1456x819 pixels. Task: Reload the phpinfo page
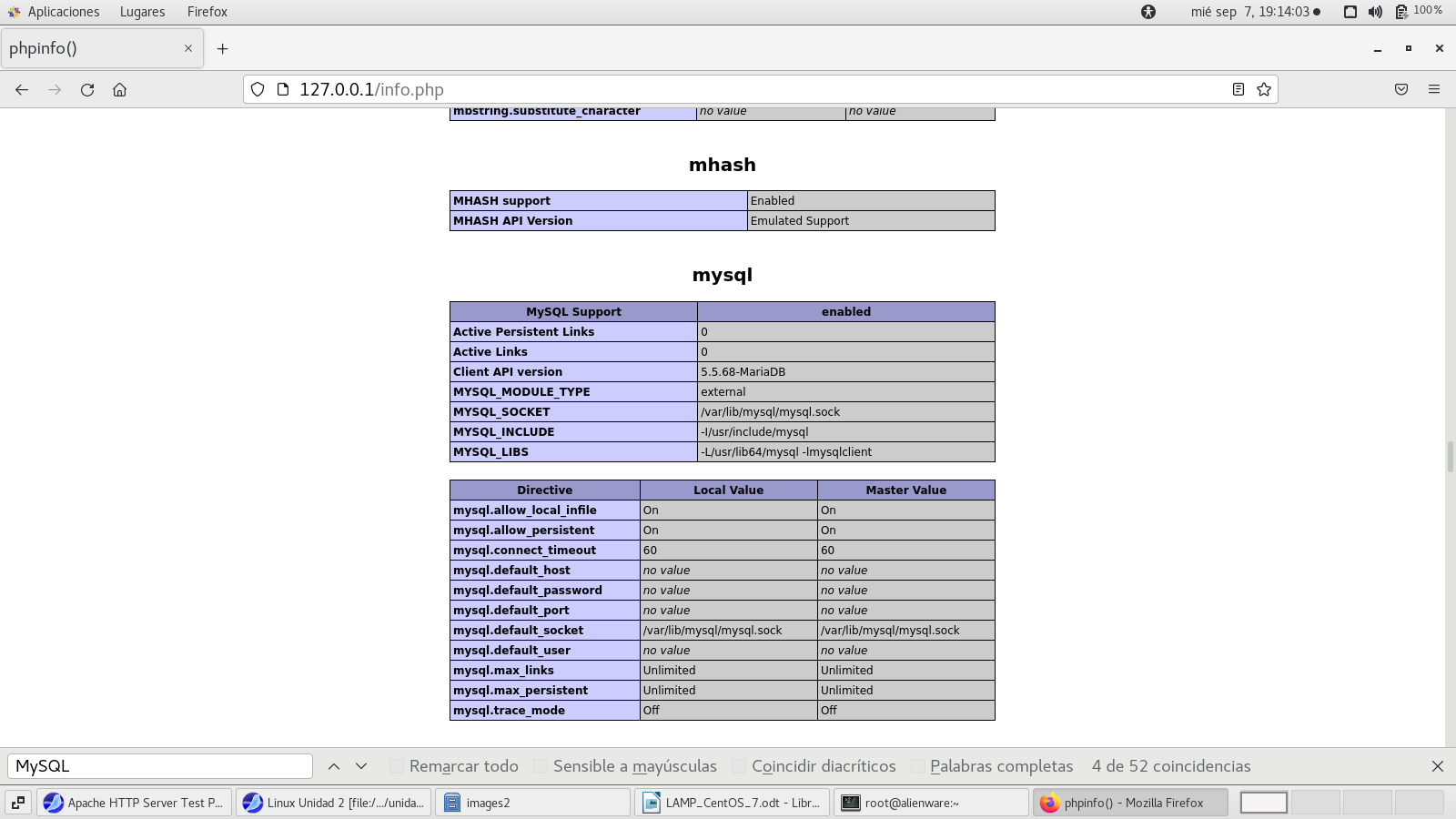coord(87,89)
